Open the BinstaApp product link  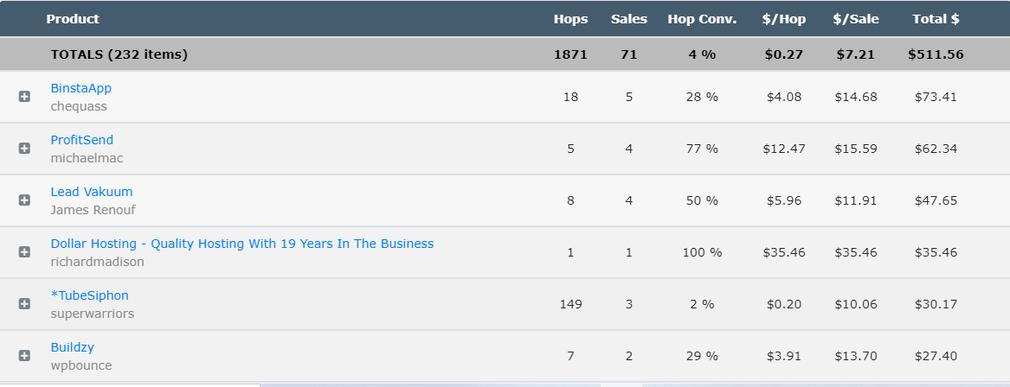(x=81, y=88)
